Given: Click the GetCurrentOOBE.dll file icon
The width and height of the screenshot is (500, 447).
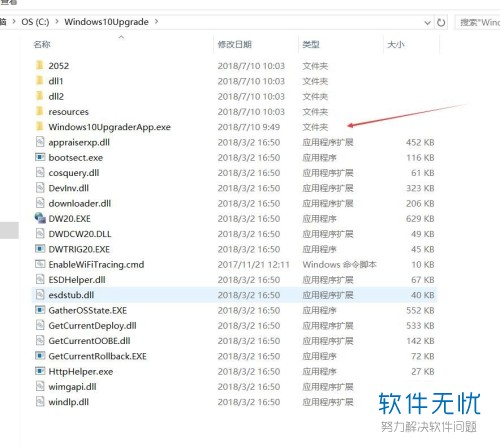Looking at the screenshot, I should pyautogui.click(x=40, y=340).
